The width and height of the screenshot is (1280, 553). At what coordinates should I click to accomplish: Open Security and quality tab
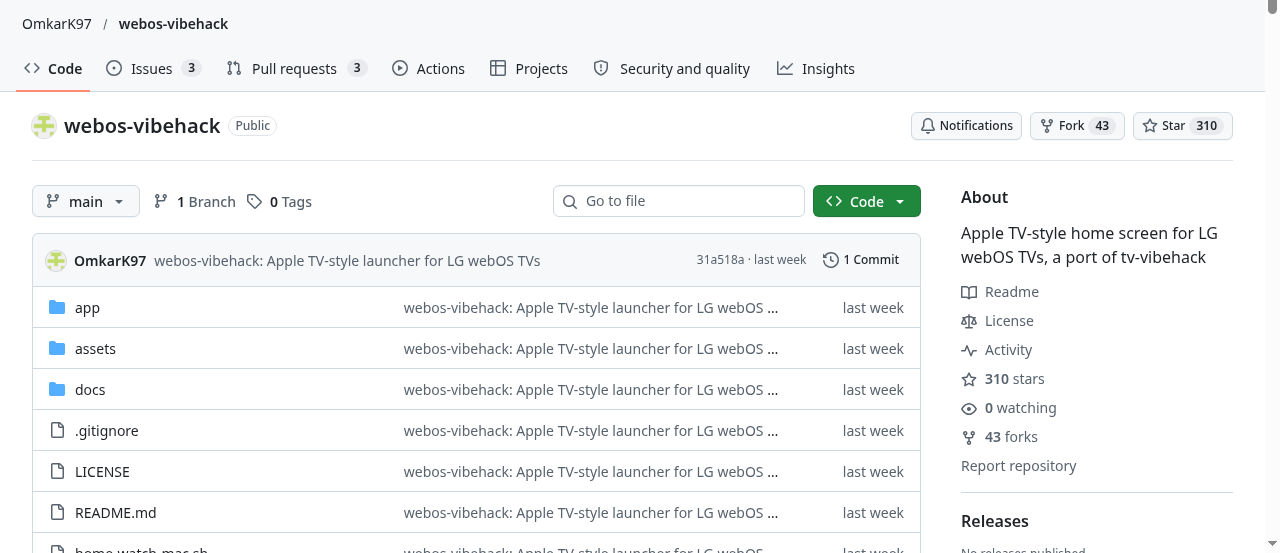(671, 68)
